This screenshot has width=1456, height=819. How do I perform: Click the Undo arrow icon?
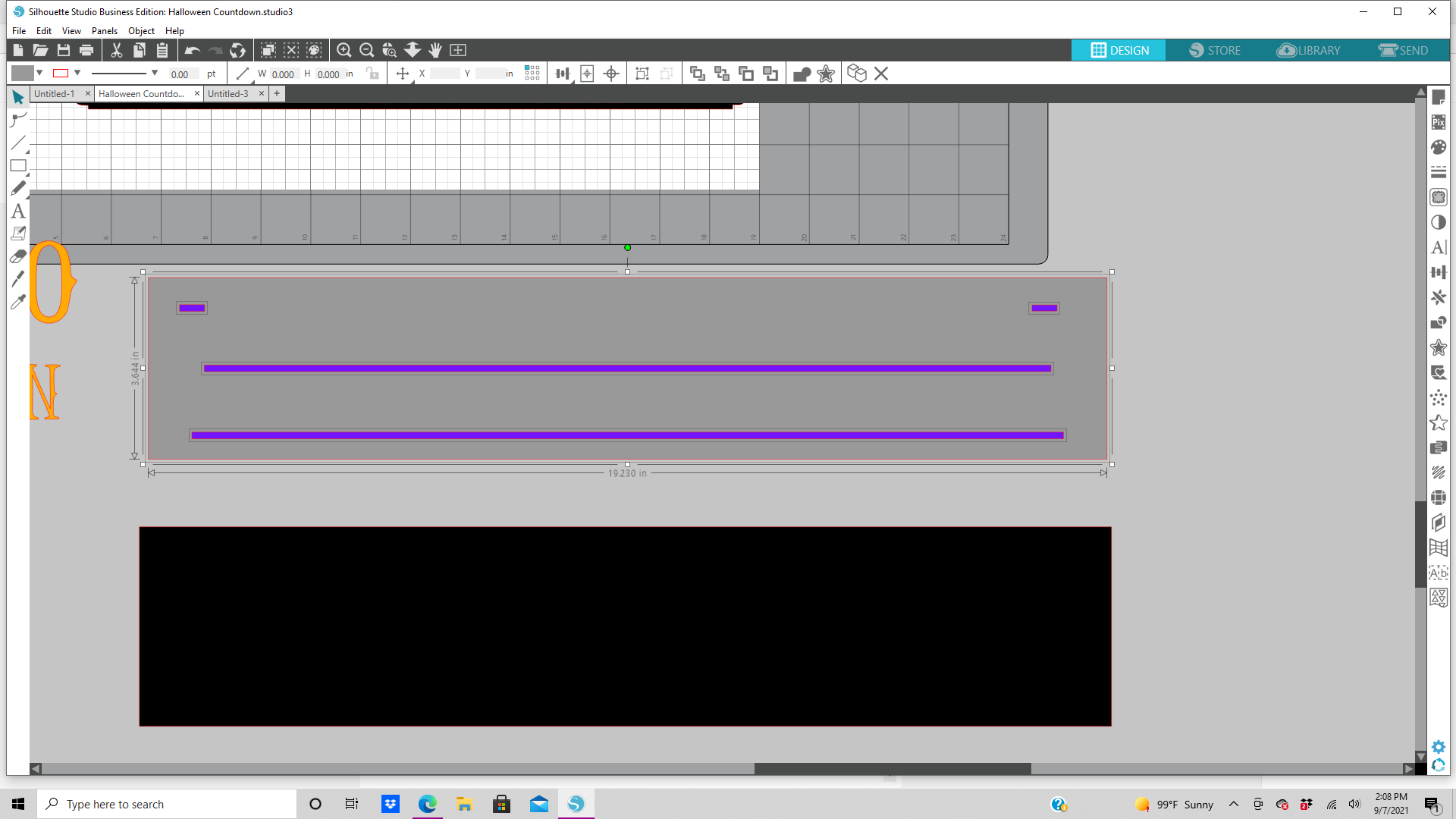192,50
